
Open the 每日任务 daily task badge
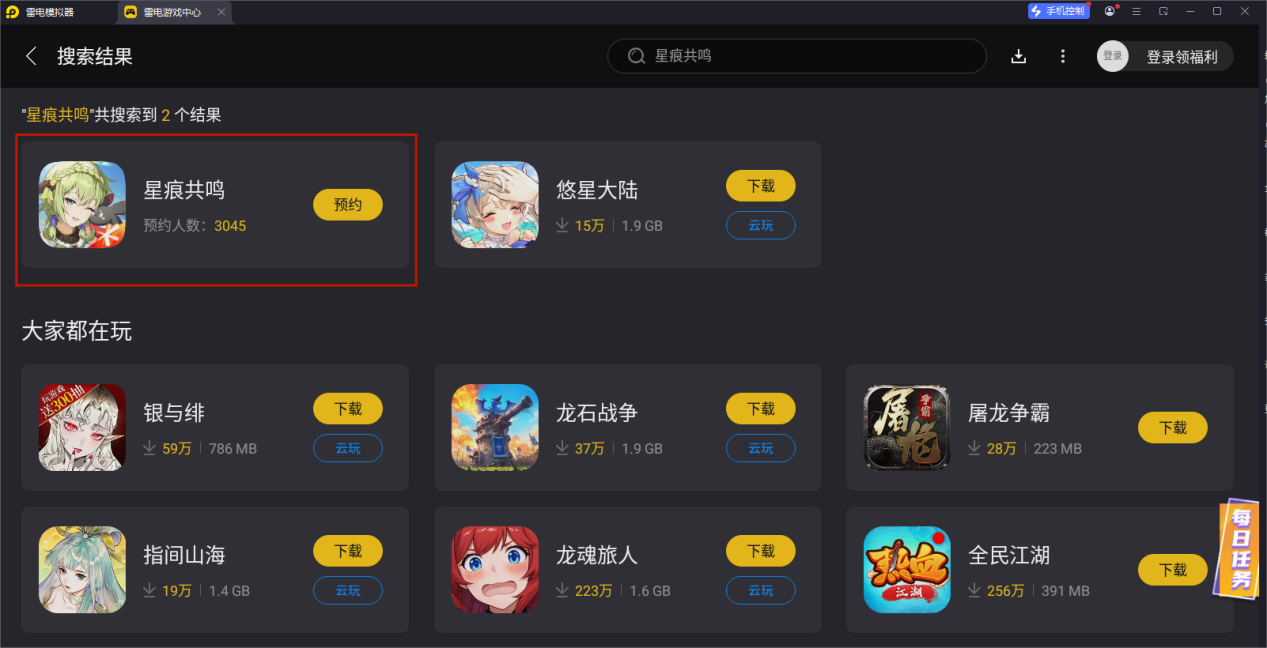(x=1240, y=548)
